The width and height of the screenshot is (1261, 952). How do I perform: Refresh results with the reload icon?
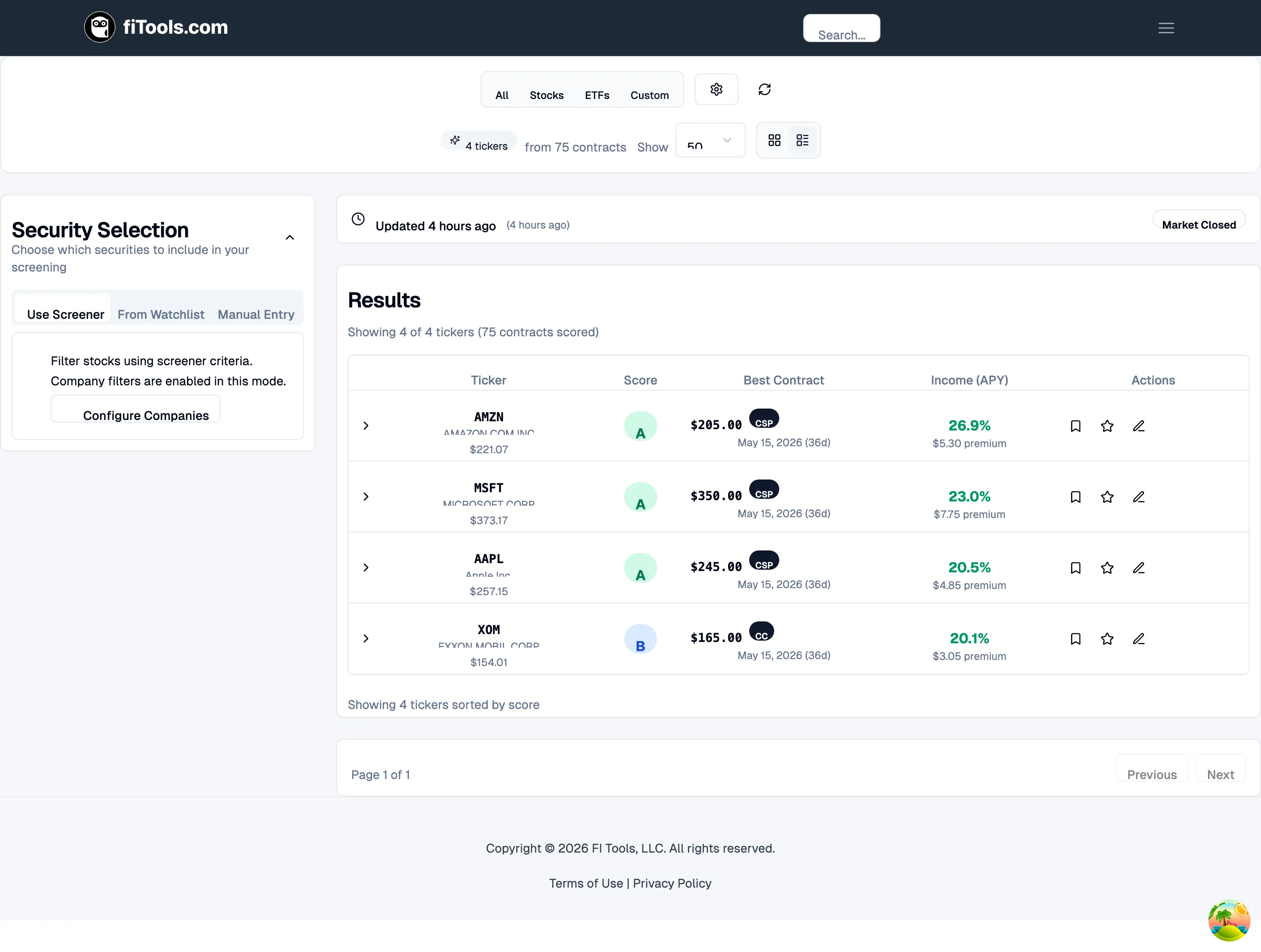pyautogui.click(x=764, y=89)
